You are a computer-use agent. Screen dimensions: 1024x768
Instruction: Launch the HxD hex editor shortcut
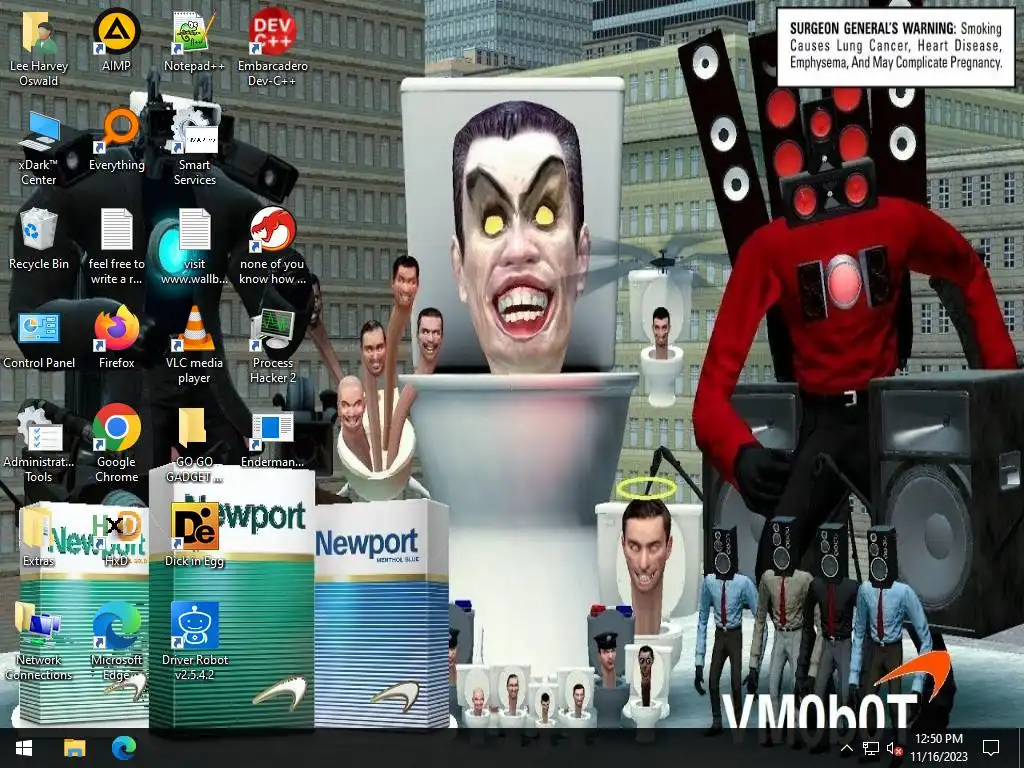[116, 537]
